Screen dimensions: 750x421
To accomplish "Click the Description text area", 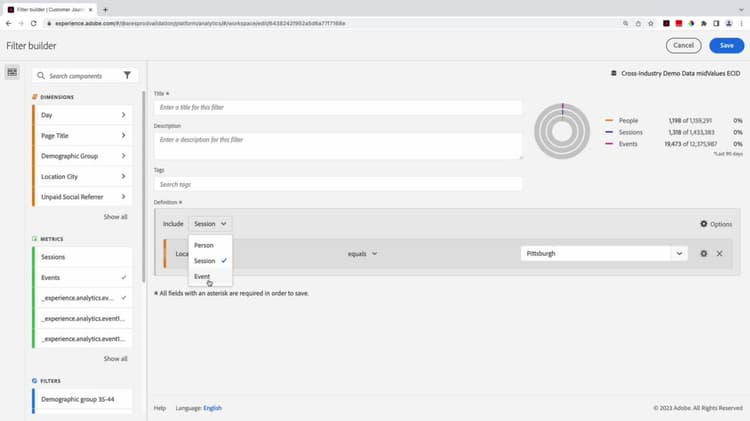I will [x=338, y=146].
